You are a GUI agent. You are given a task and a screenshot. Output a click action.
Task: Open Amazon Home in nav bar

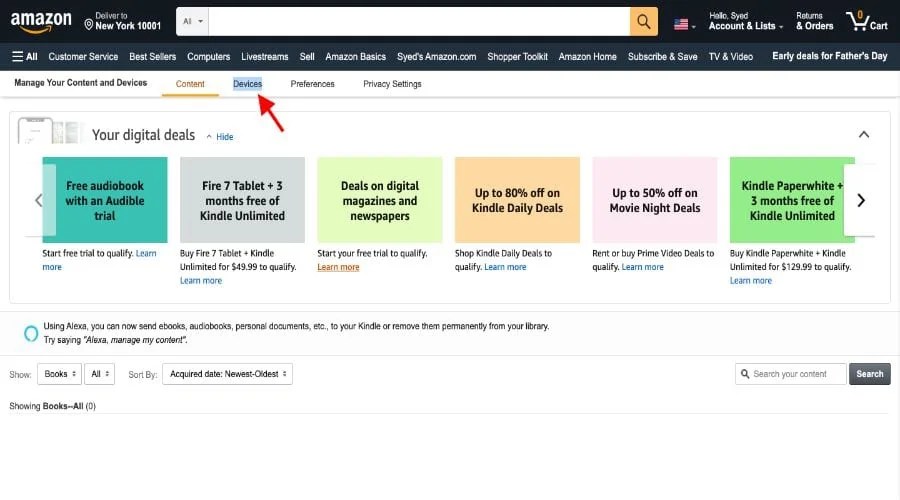tap(587, 56)
